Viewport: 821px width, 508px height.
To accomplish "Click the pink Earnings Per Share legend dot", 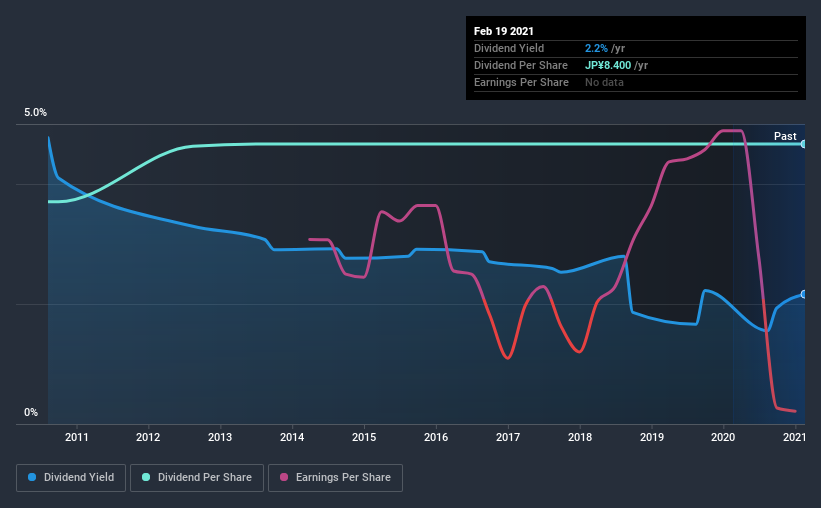I will 284,477.
